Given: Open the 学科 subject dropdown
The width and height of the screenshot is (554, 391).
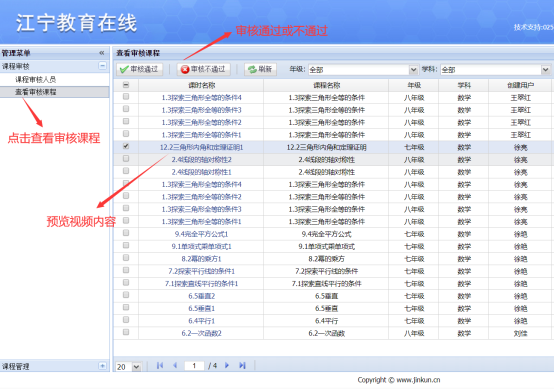Looking at the screenshot, I should coord(546,70).
